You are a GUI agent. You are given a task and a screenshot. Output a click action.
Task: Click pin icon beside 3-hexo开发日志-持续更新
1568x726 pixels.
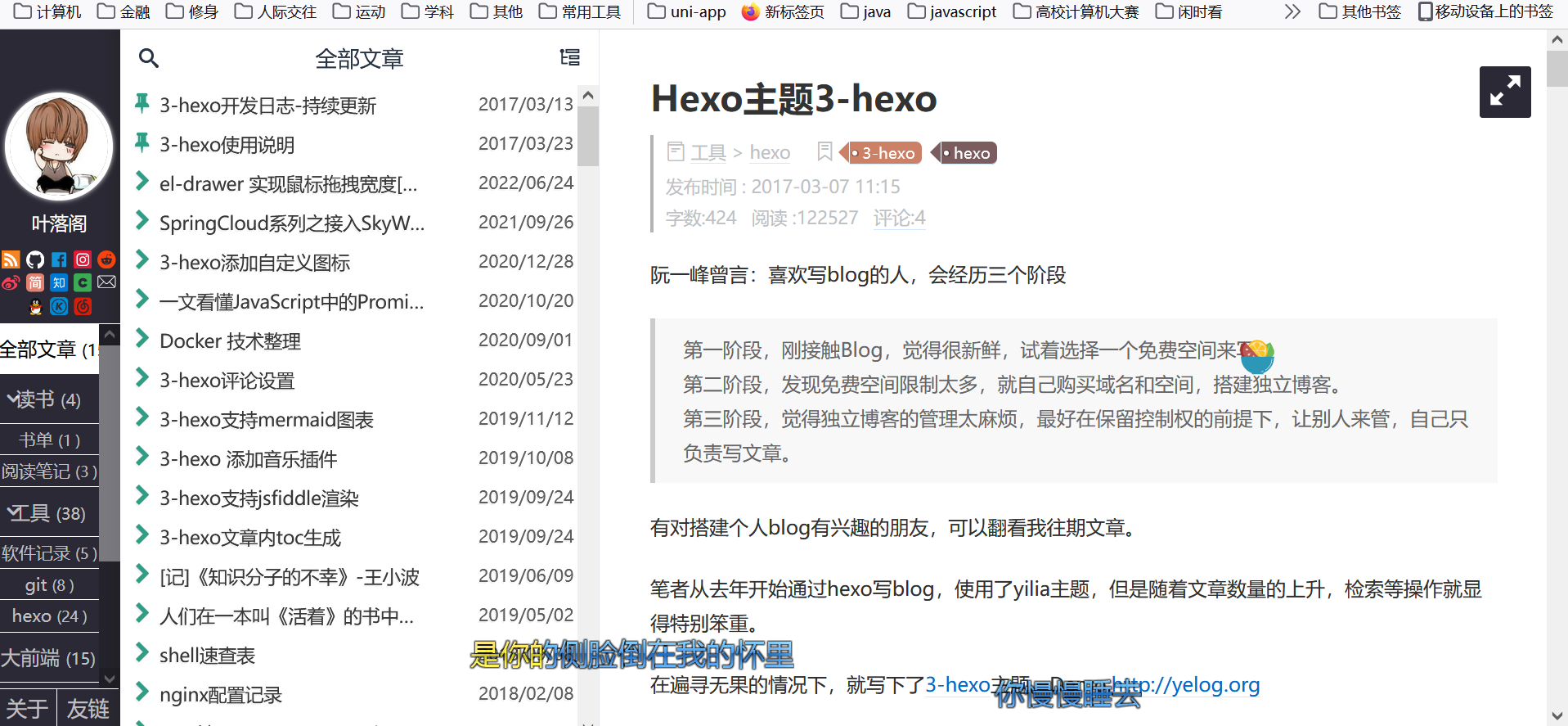[142, 103]
